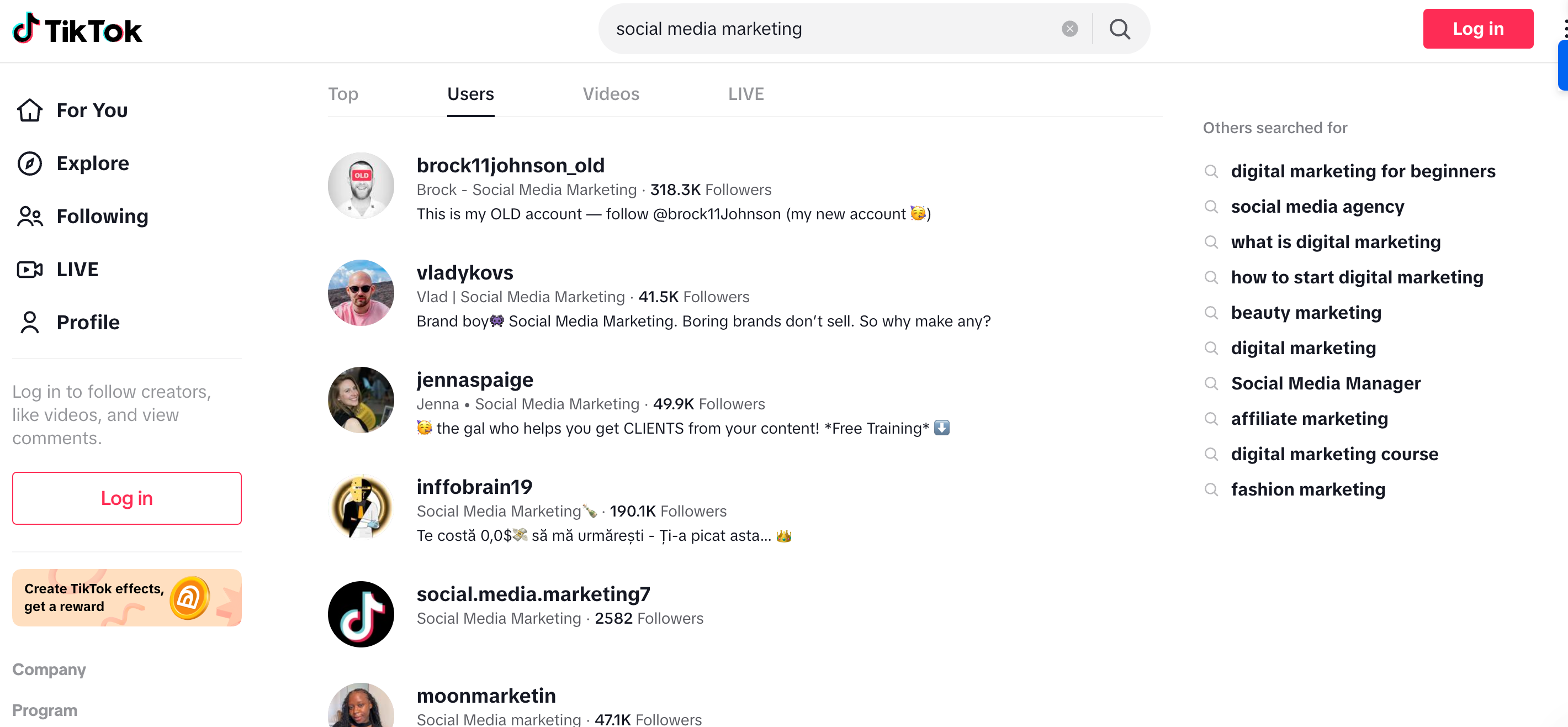Click the Explore compass icon
This screenshot has height=727, width=1568.
tap(30, 163)
